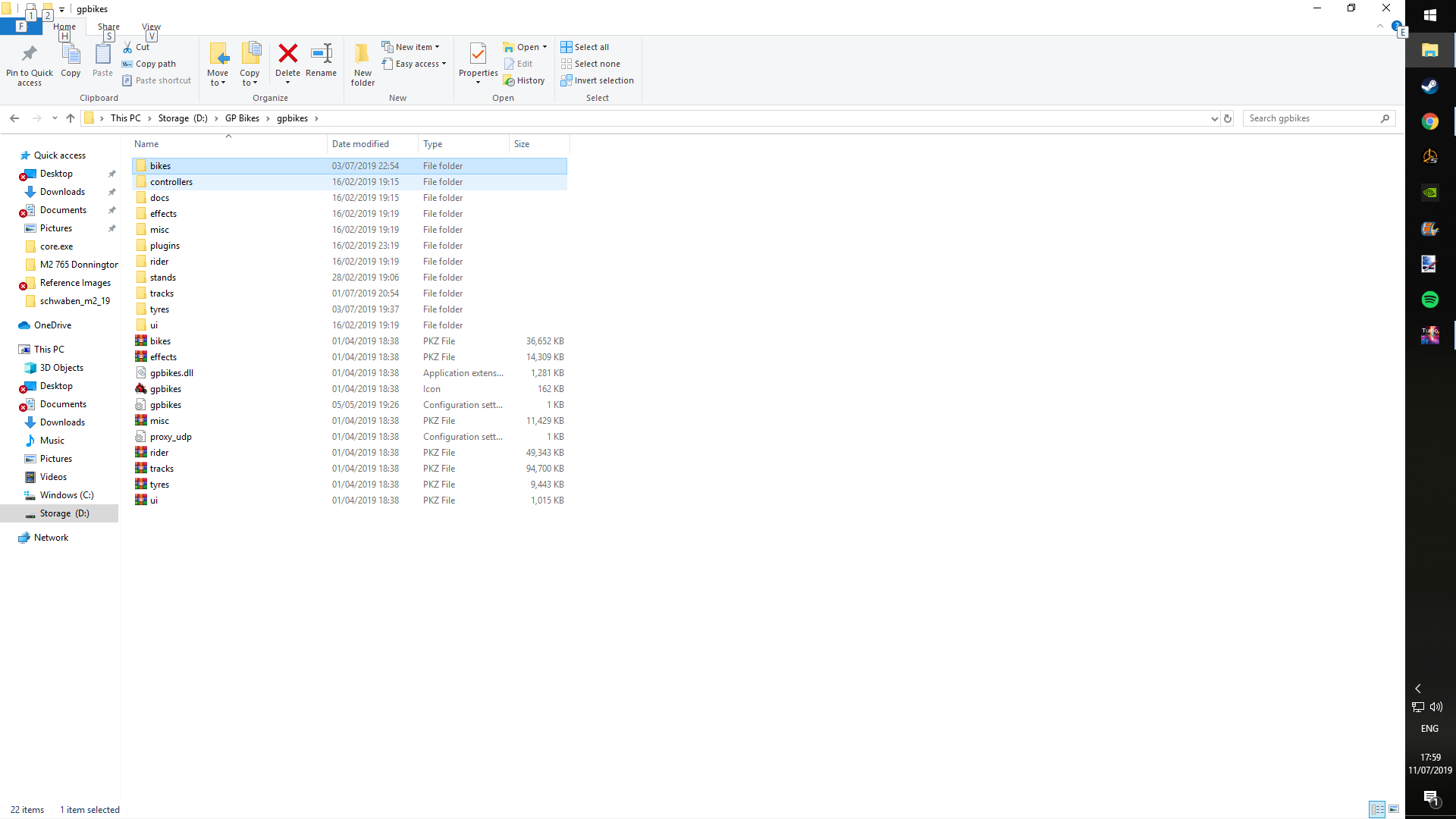The image size is (1456, 819).
Task: Select the bikes PKZ file
Action: [350, 341]
